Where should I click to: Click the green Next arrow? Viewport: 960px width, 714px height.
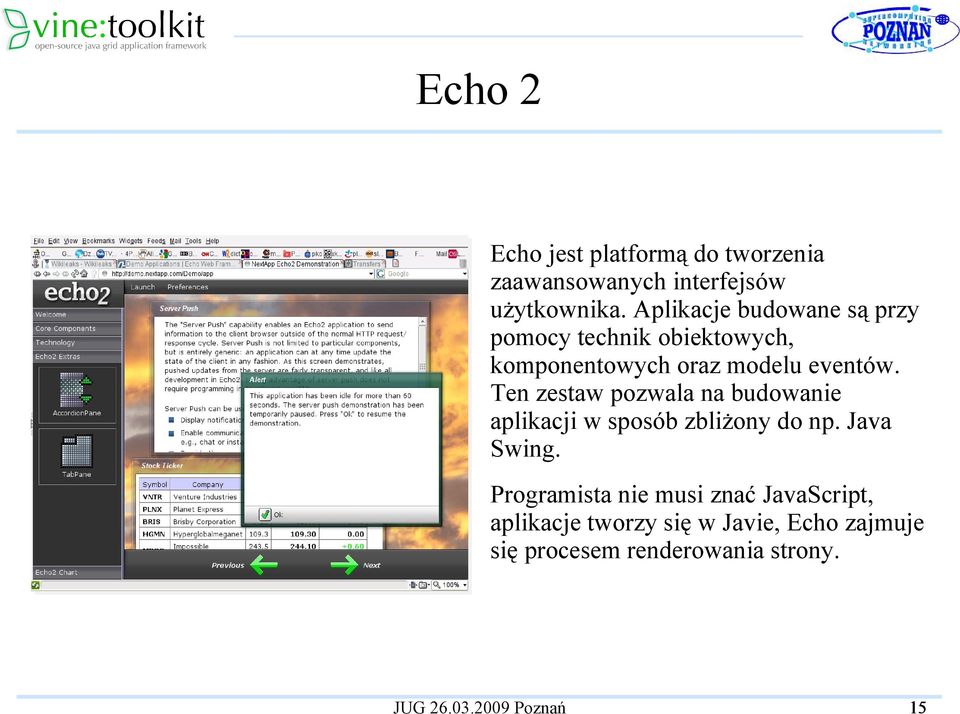[344, 564]
